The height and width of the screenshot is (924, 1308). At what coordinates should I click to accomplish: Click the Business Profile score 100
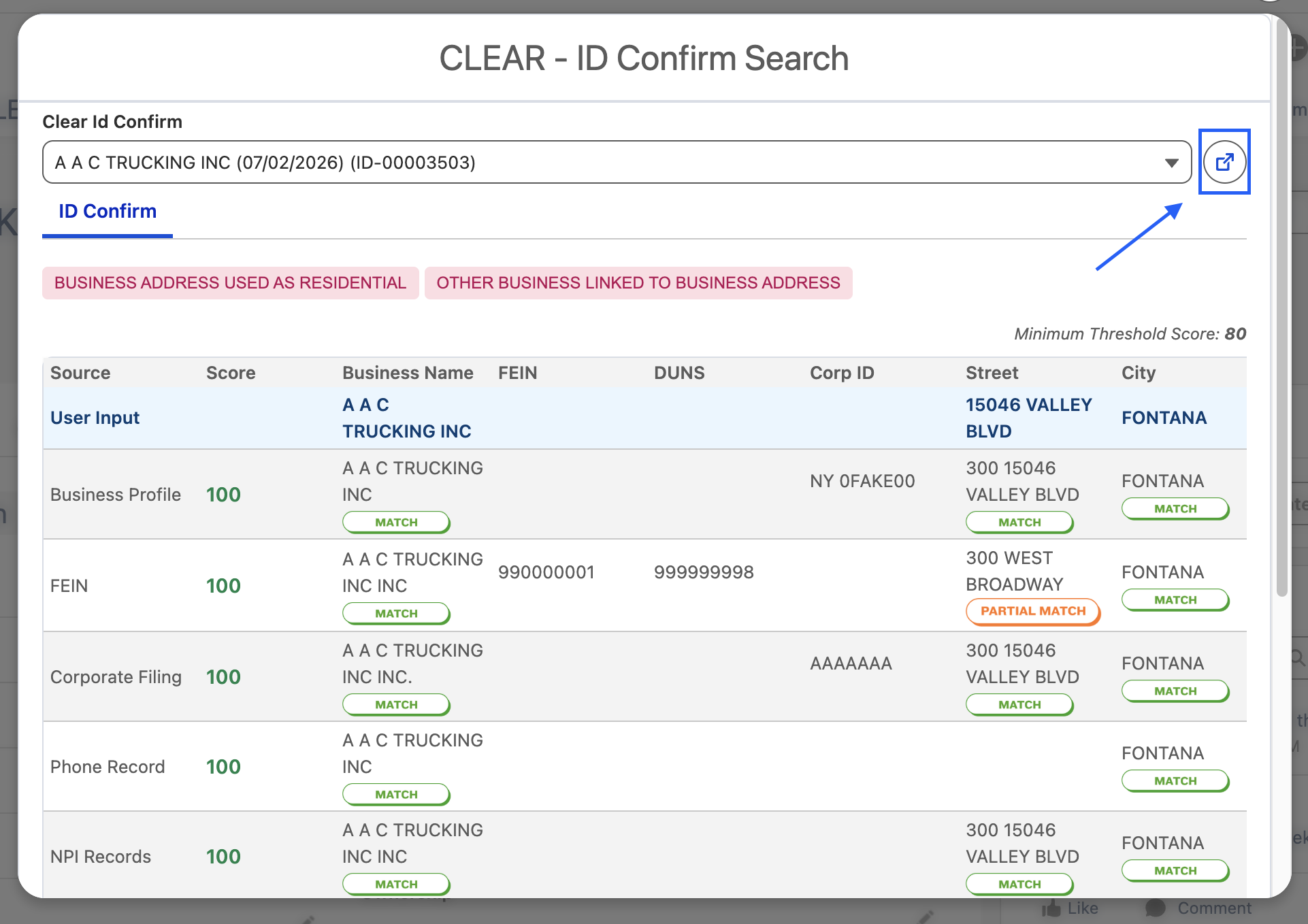[223, 495]
